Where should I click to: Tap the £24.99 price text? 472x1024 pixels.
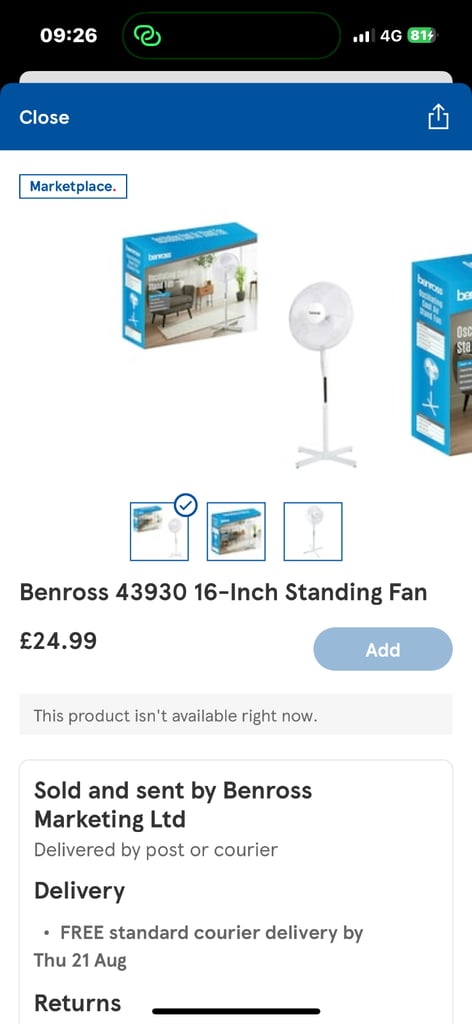coord(58,641)
